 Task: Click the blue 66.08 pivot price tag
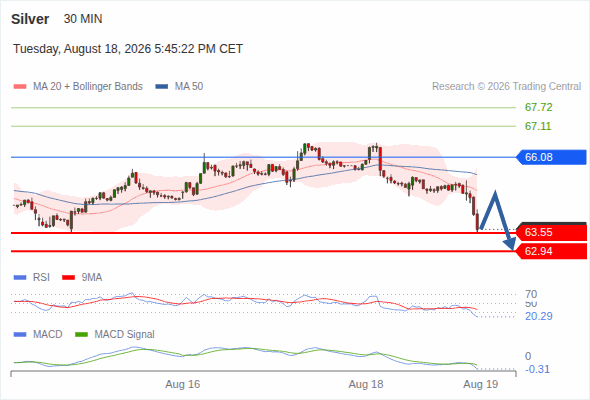(x=550, y=157)
